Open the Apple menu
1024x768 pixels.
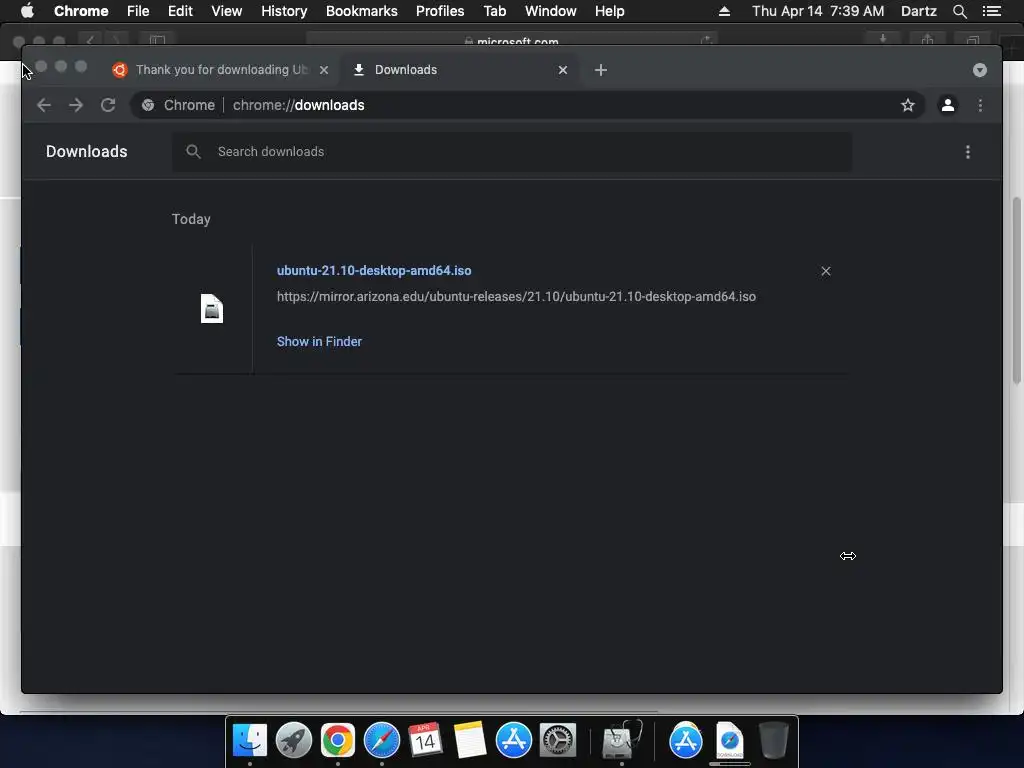27,11
